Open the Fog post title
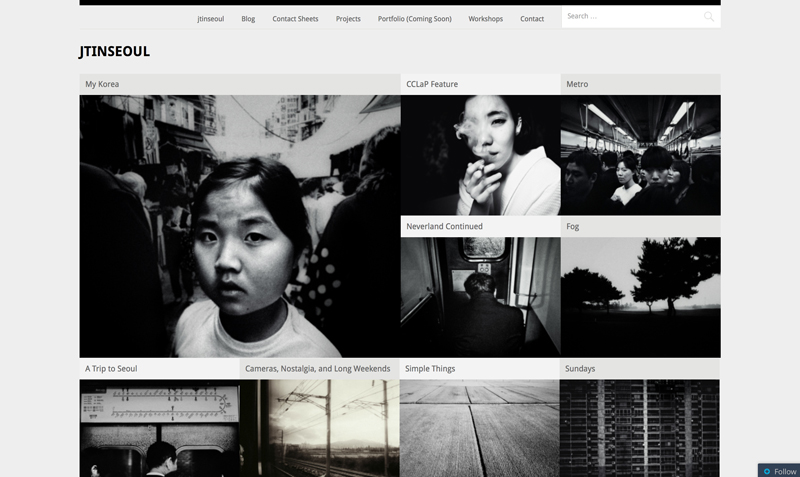 pyautogui.click(x=572, y=227)
